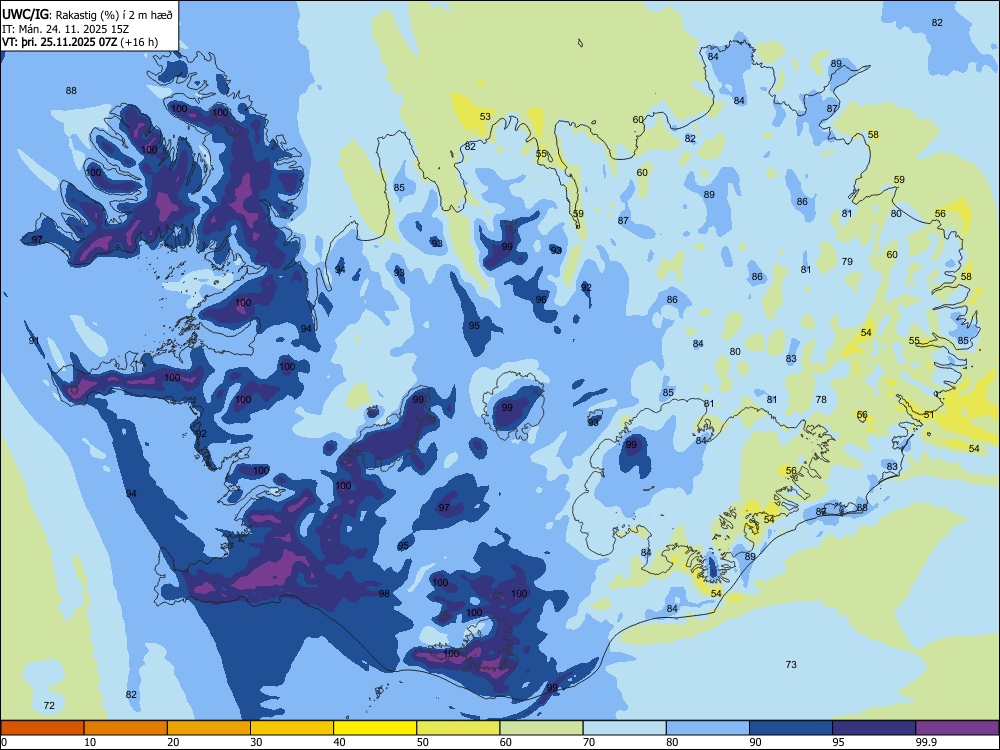This screenshot has width=1000, height=750.
Task: Pick the pale yellow-green 50–60 legend swatch
Action: click(459, 728)
